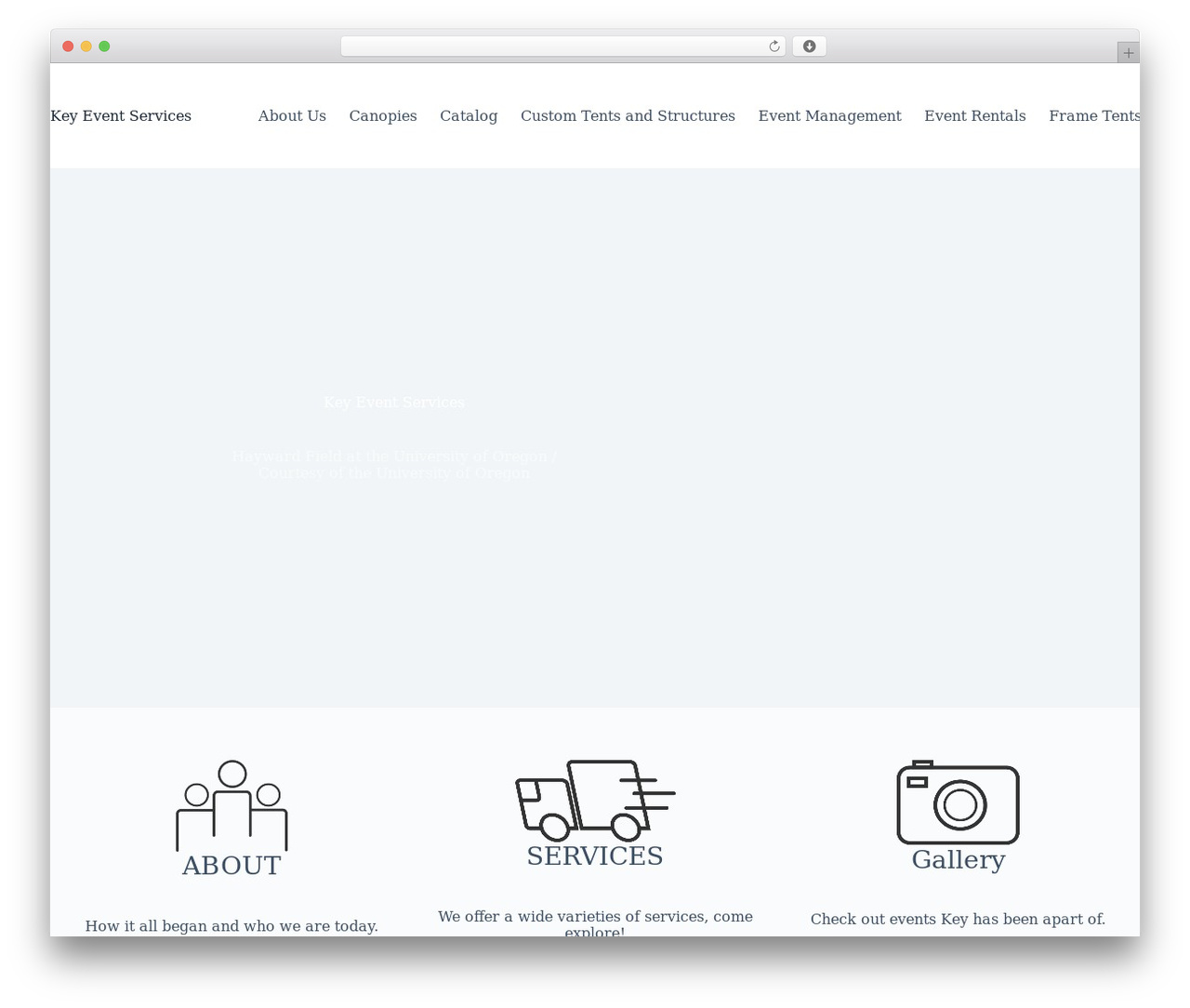Screen dimensions: 1190x1008
Task: Click the SERVICES heading
Action: [x=595, y=855]
